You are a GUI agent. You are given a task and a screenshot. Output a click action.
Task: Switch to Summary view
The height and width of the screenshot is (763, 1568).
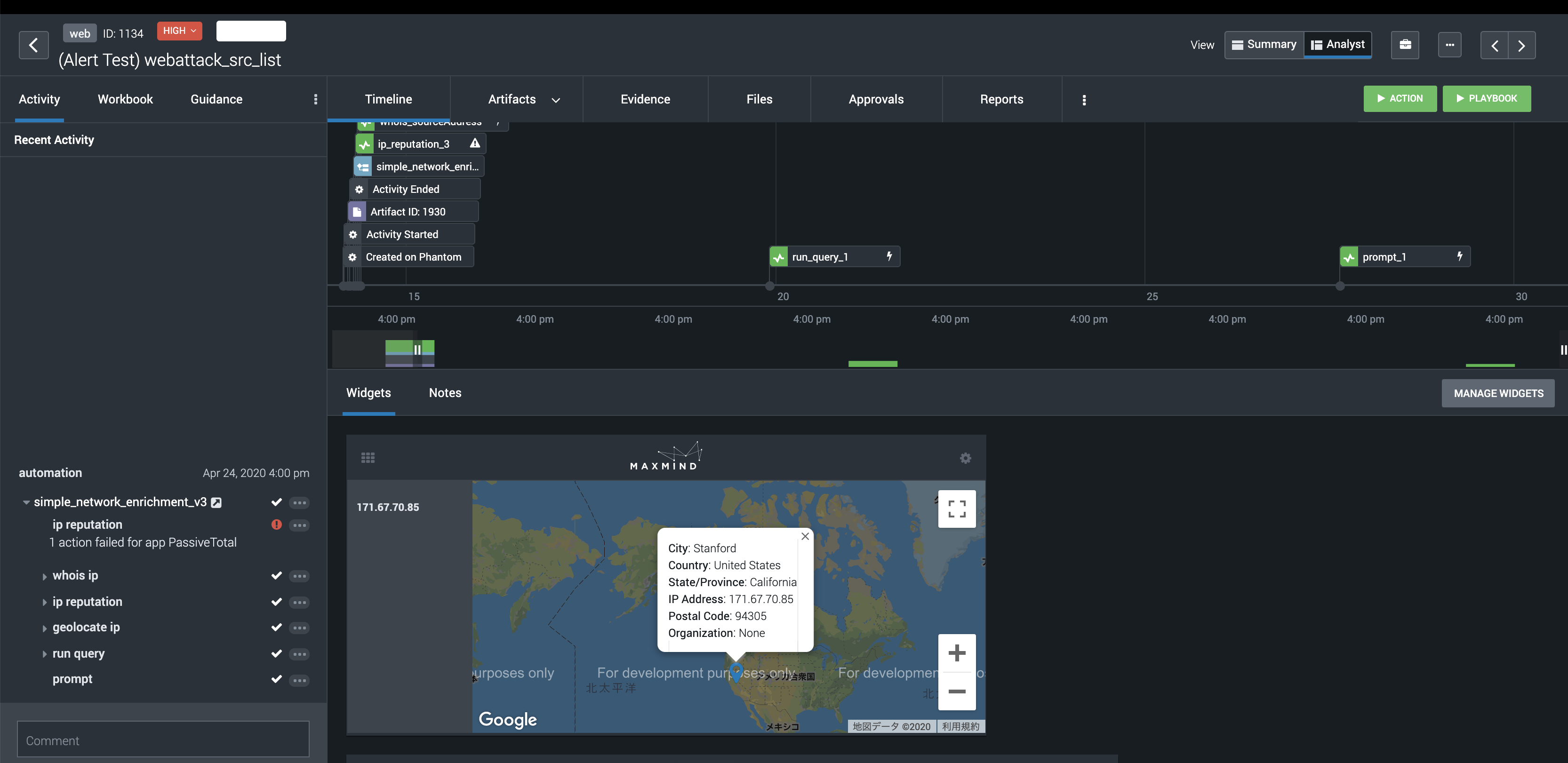coord(1264,44)
